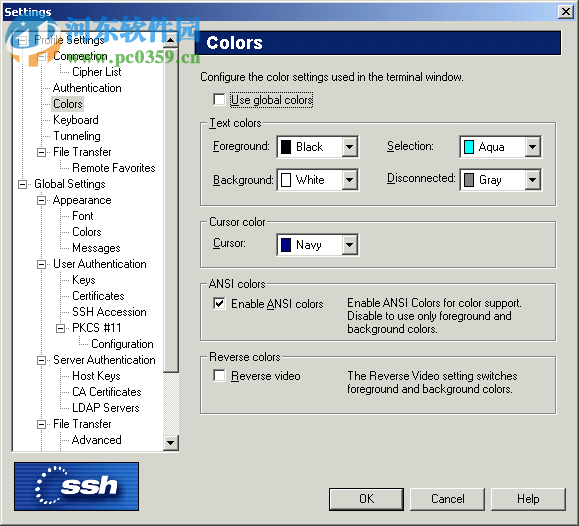
Task: Select Keys under User Authentication
Action: (84, 280)
